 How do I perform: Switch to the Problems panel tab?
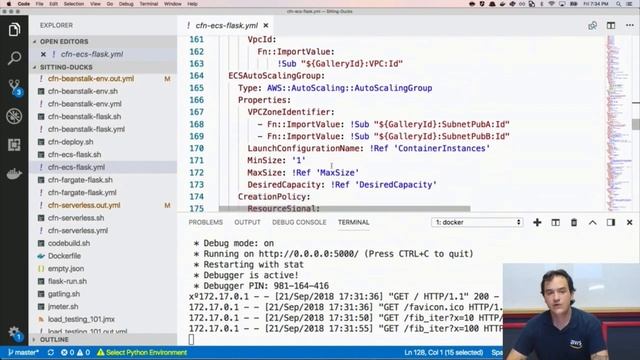[206, 222]
